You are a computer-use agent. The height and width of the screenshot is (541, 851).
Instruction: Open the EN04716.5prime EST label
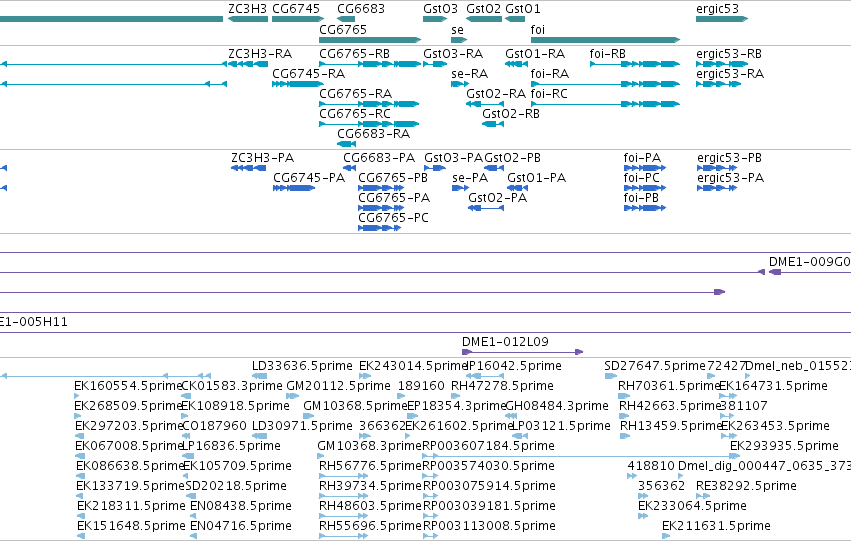(241, 526)
